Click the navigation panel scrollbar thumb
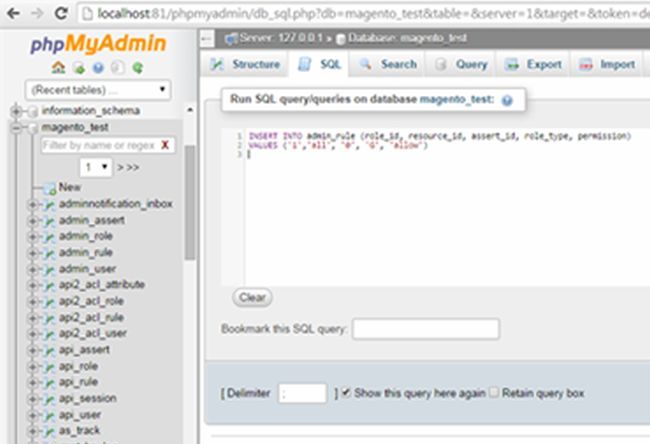650x444 pixels. [189, 202]
